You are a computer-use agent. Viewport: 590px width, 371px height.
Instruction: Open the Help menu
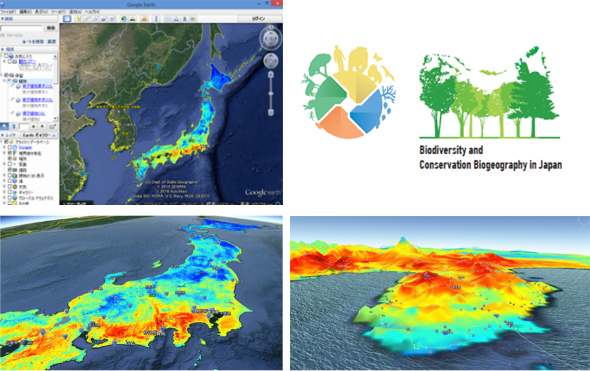point(92,12)
